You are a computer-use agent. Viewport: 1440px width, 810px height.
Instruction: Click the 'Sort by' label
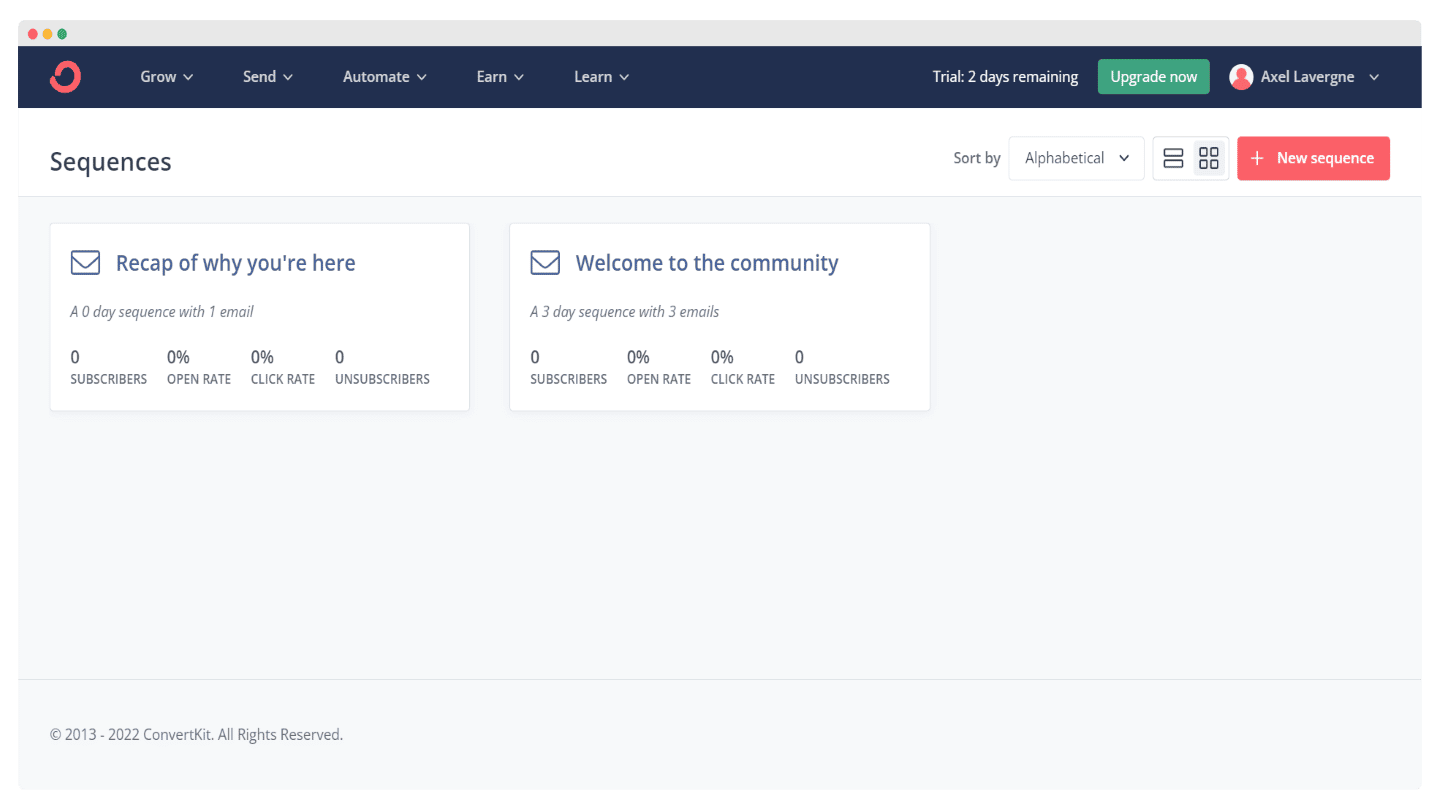pyautogui.click(x=977, y=158)
